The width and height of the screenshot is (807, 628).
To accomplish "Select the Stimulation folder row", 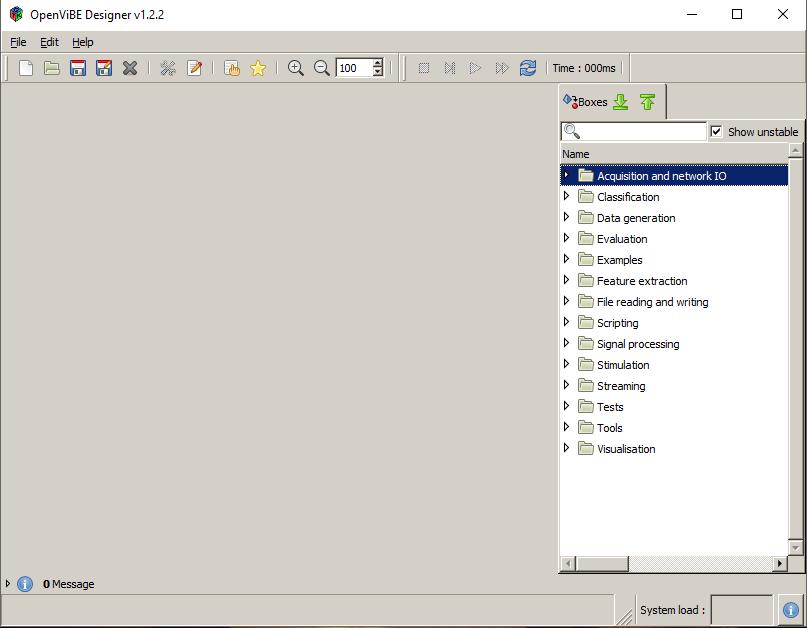I will pyautogui.click(x=674, y=365).
